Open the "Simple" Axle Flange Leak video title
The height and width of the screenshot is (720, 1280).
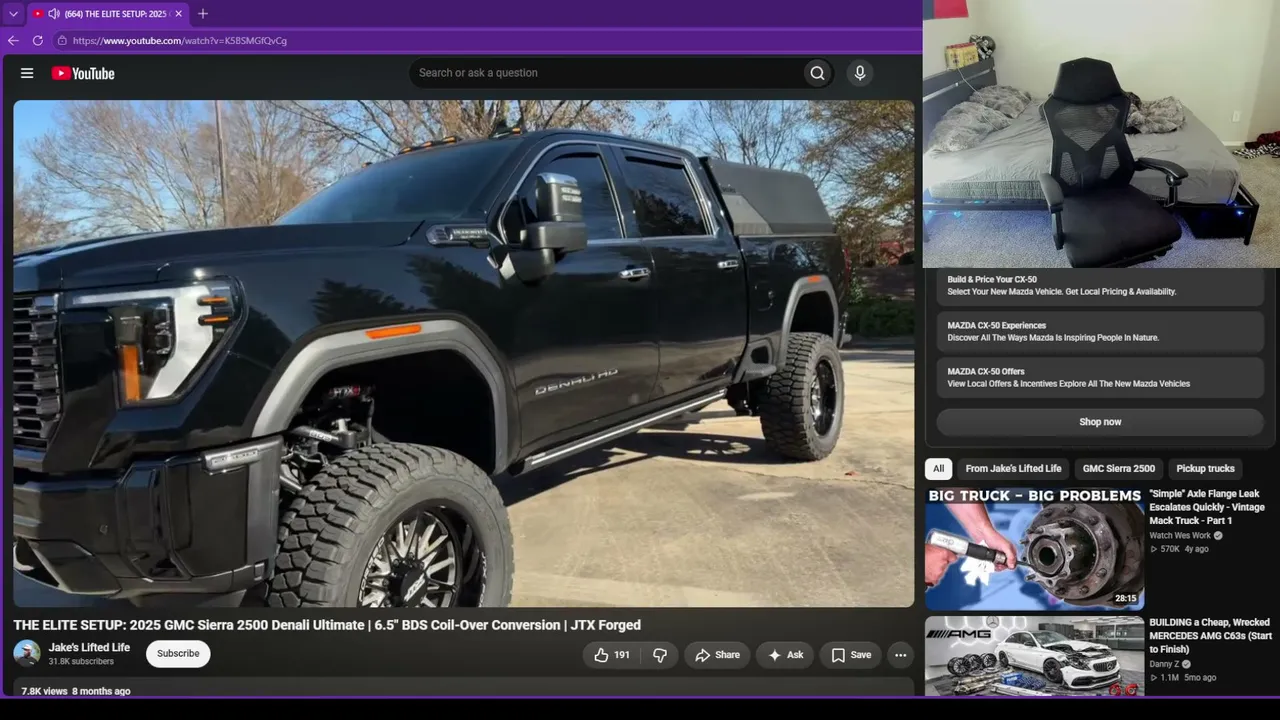1207,507
